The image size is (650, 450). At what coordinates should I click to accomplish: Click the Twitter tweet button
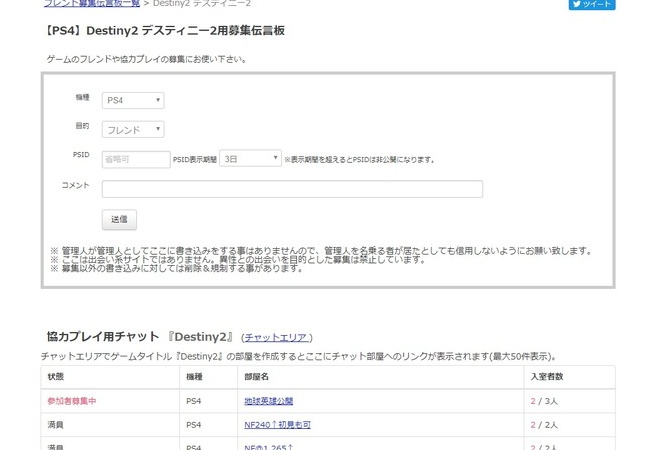pyautogui.click(x=592, y=4)
